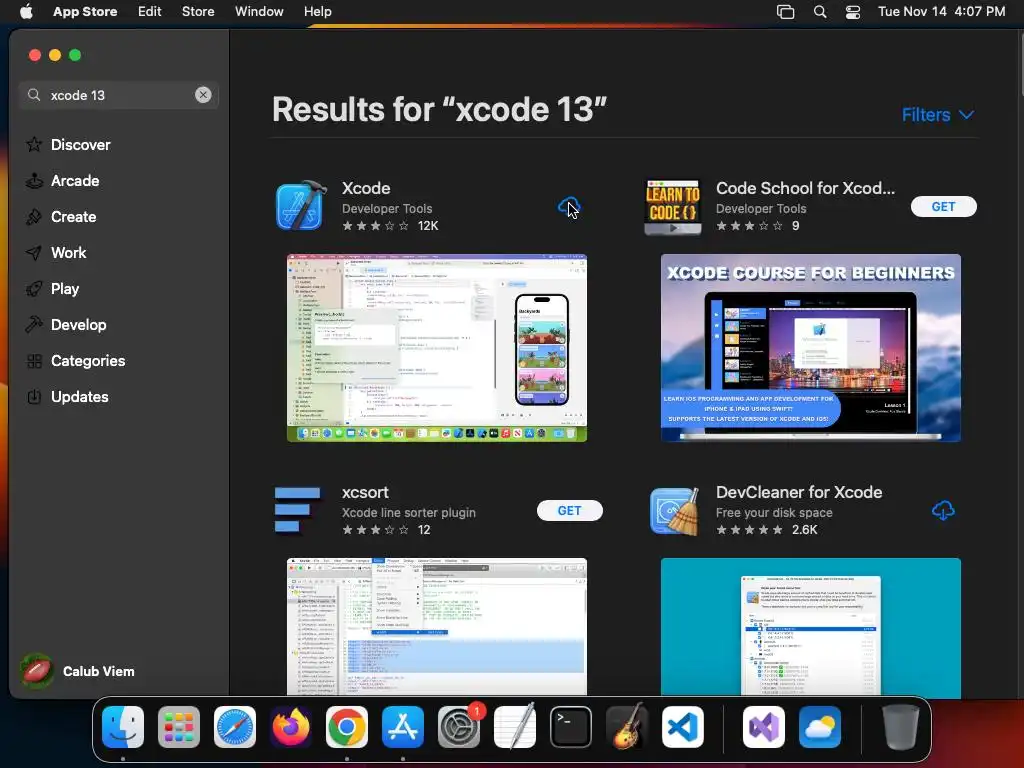This screenshot has height=768, width=1024.
Task: Open Finder from the Dock
Action: point(123,727)
